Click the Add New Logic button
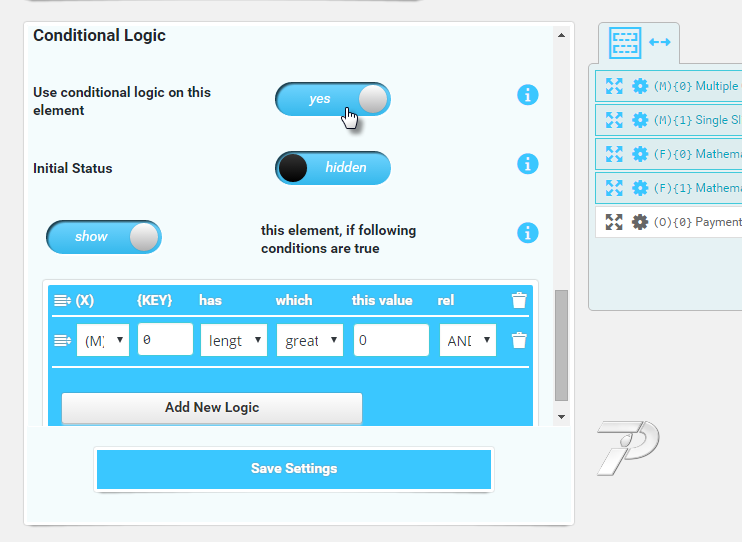 (x=211, y=408)
